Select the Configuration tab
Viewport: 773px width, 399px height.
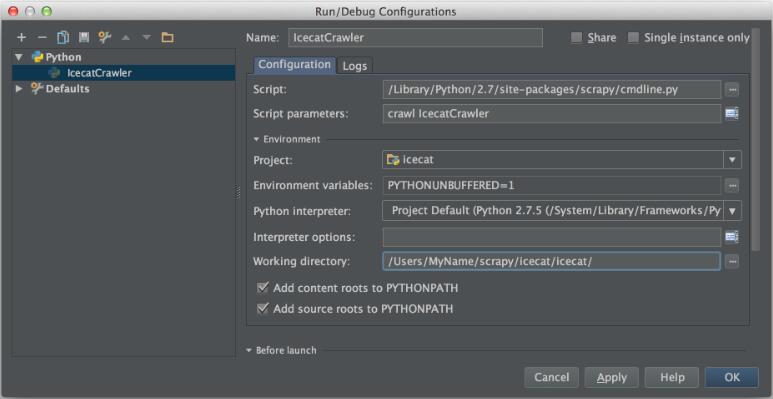294,65
